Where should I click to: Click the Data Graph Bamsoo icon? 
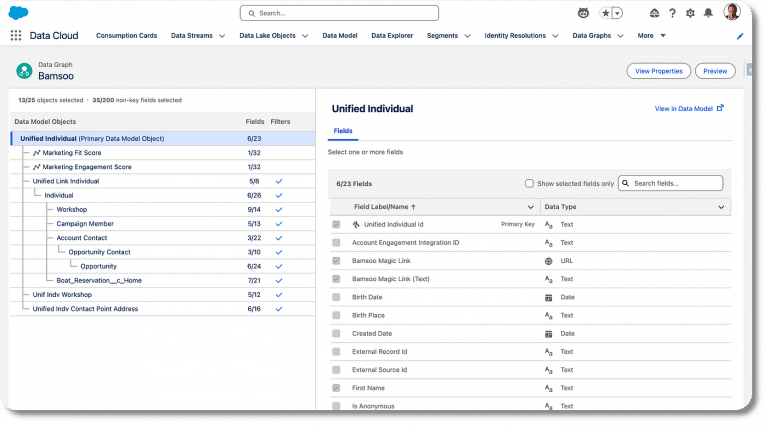coord(24,71)
